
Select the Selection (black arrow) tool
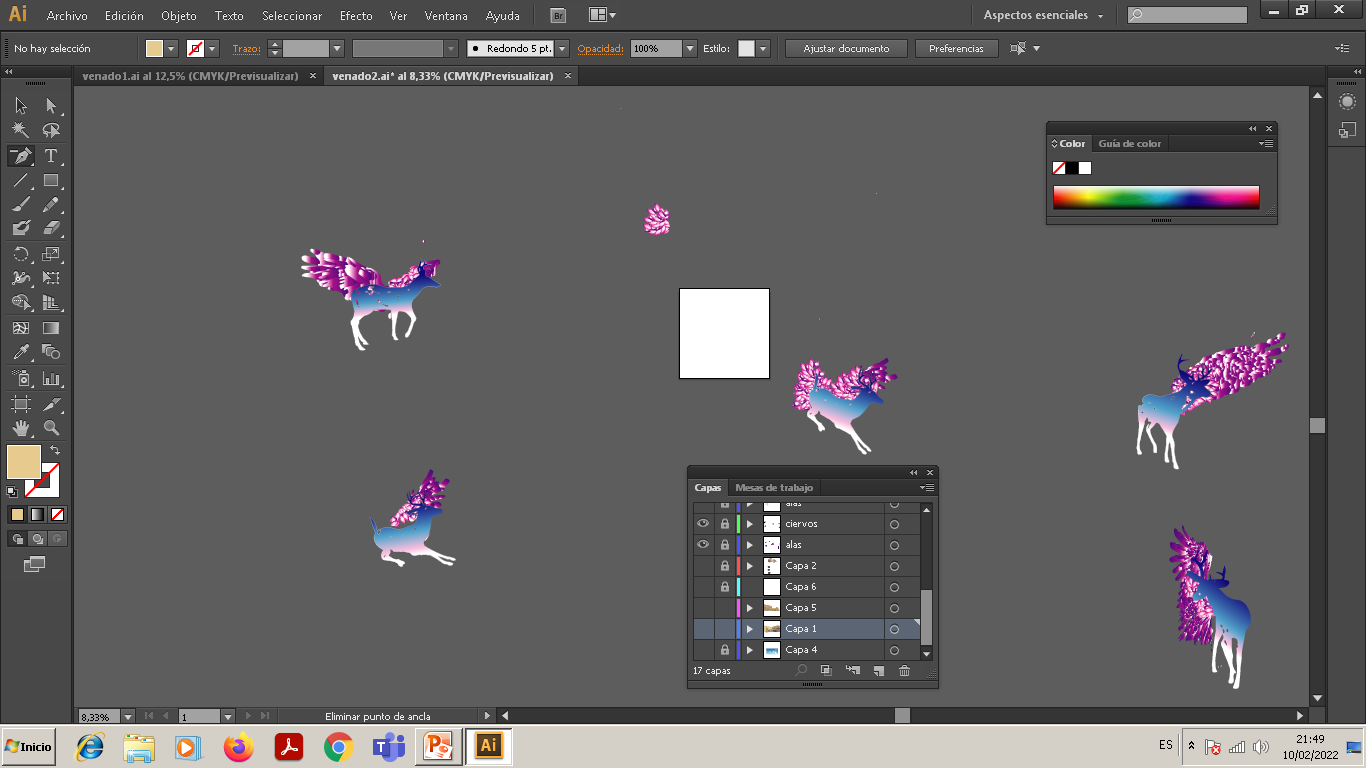[x=21, y=106]
